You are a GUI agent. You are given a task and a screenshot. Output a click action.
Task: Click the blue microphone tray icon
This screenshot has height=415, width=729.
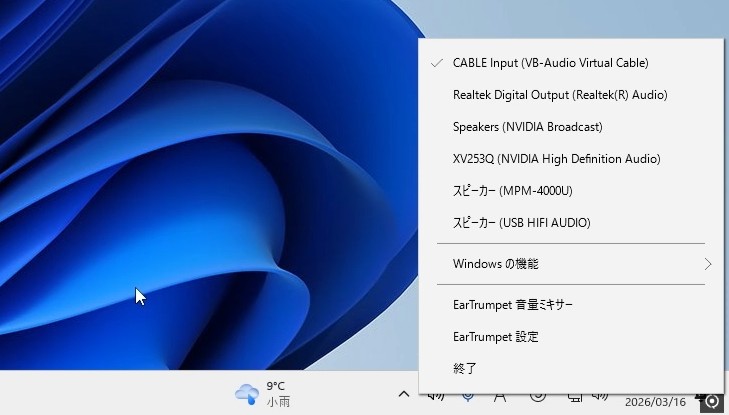pos(467,398)
